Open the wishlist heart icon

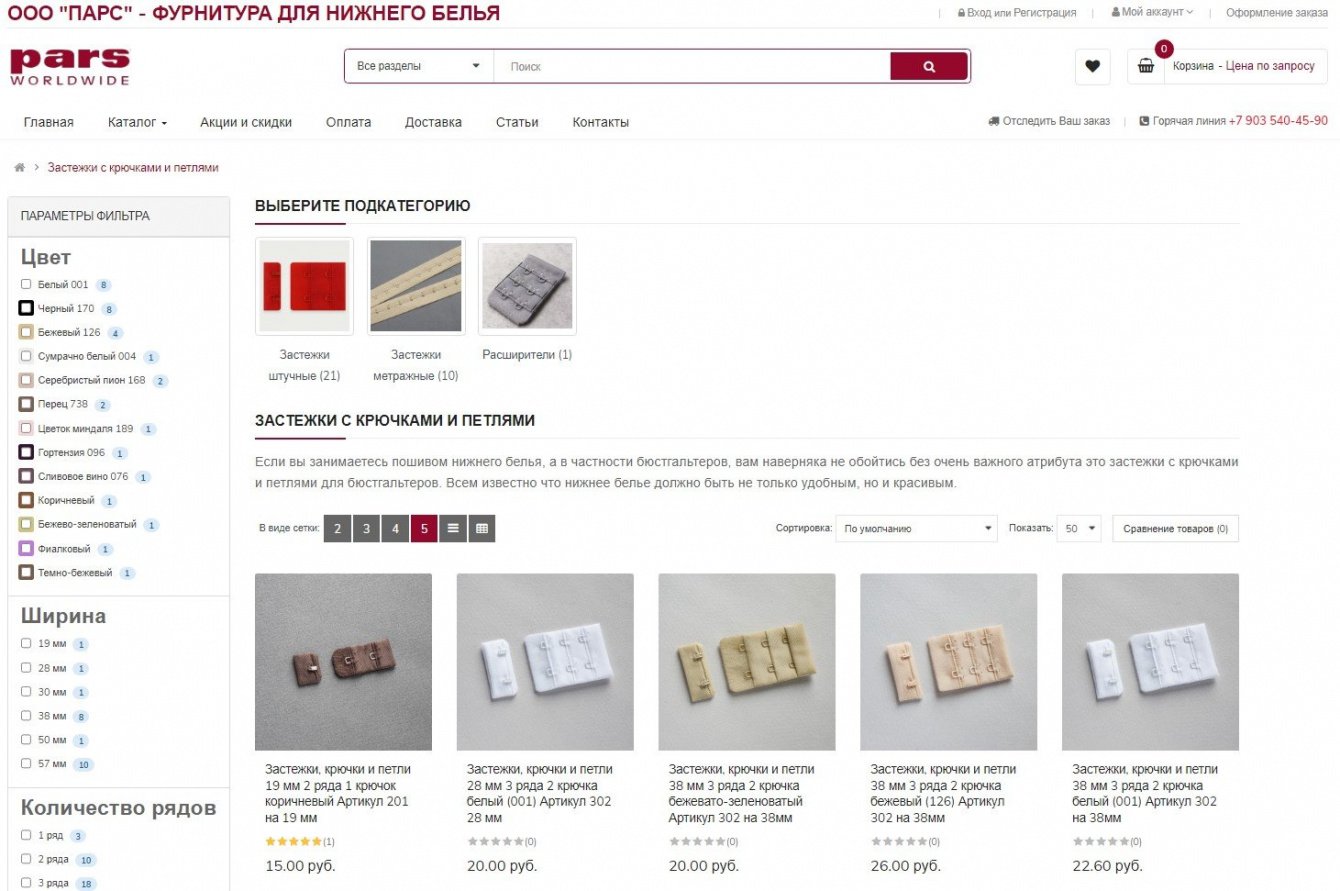[x=1092, y=66]
